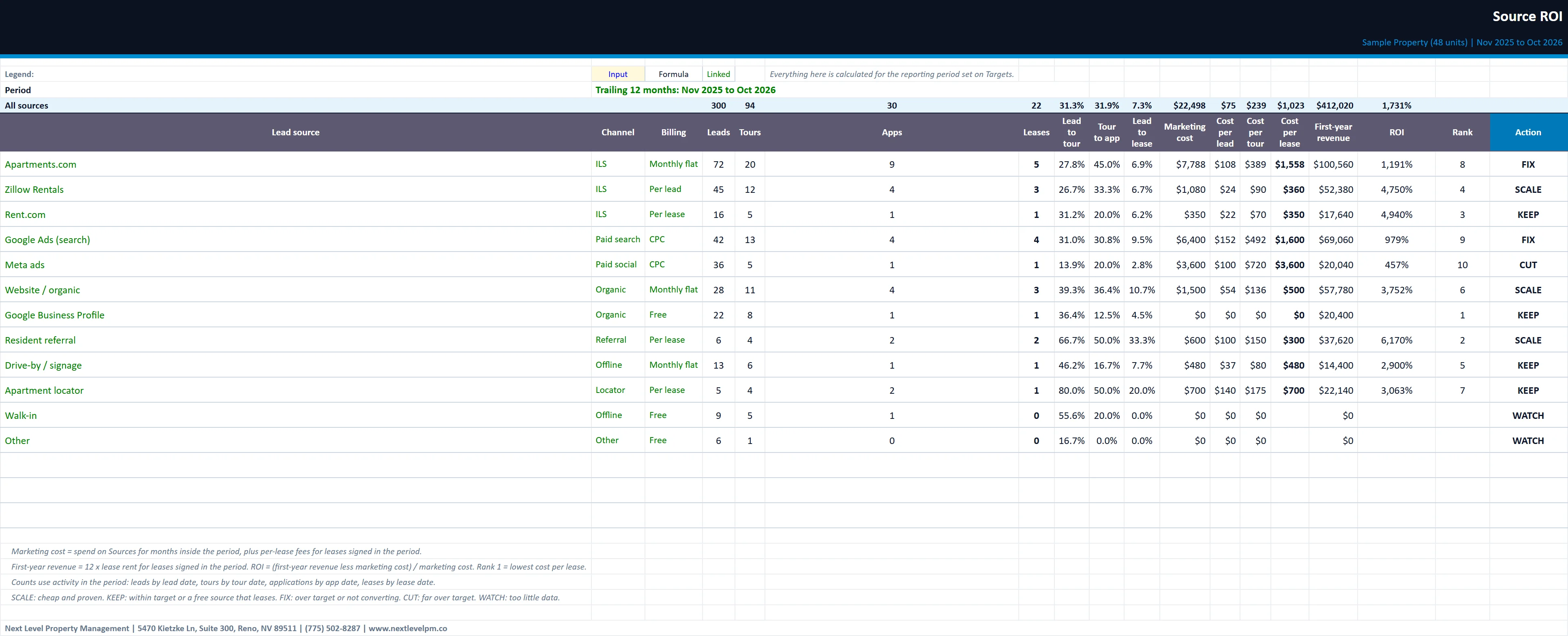Click the green Linked legend cell

coord(718,74)
